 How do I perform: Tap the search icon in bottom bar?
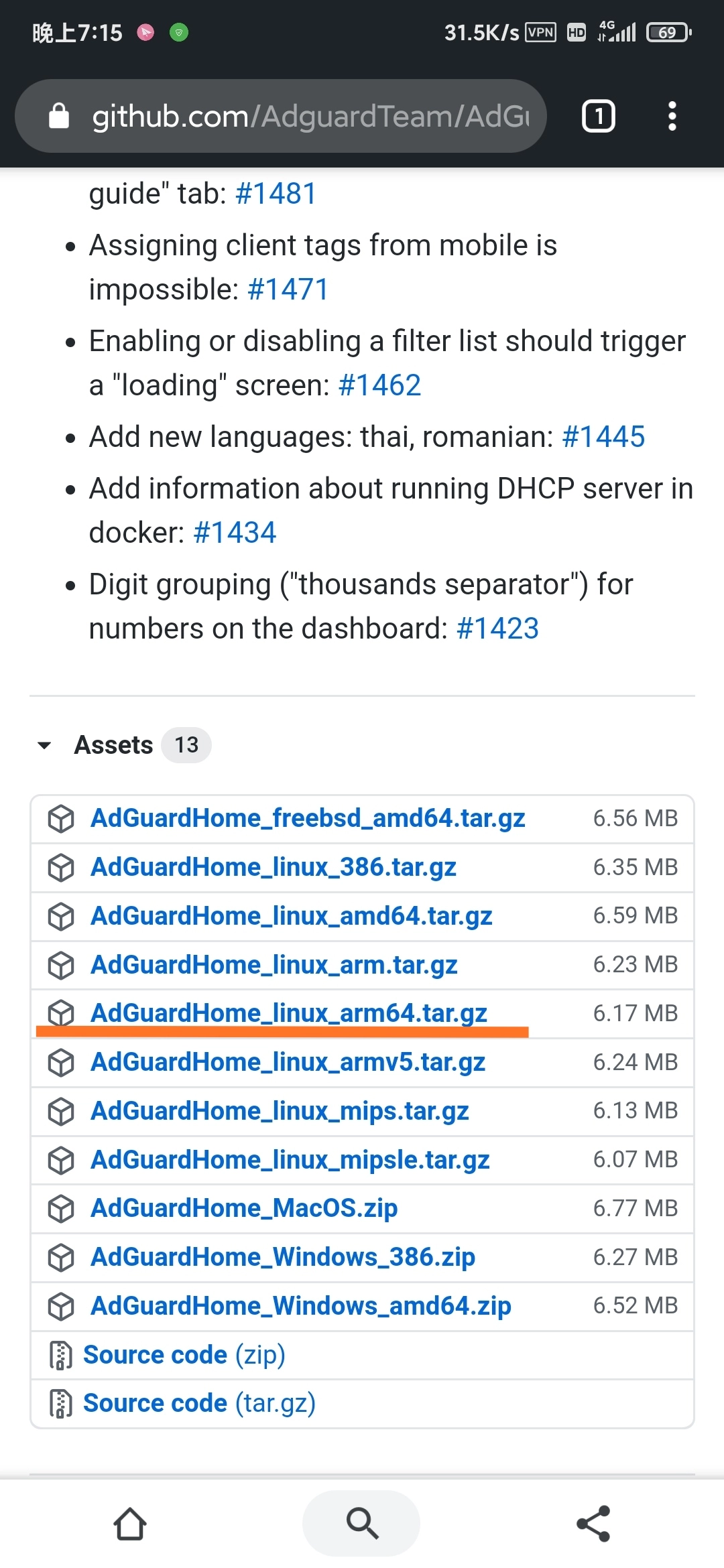point(362,1523)
